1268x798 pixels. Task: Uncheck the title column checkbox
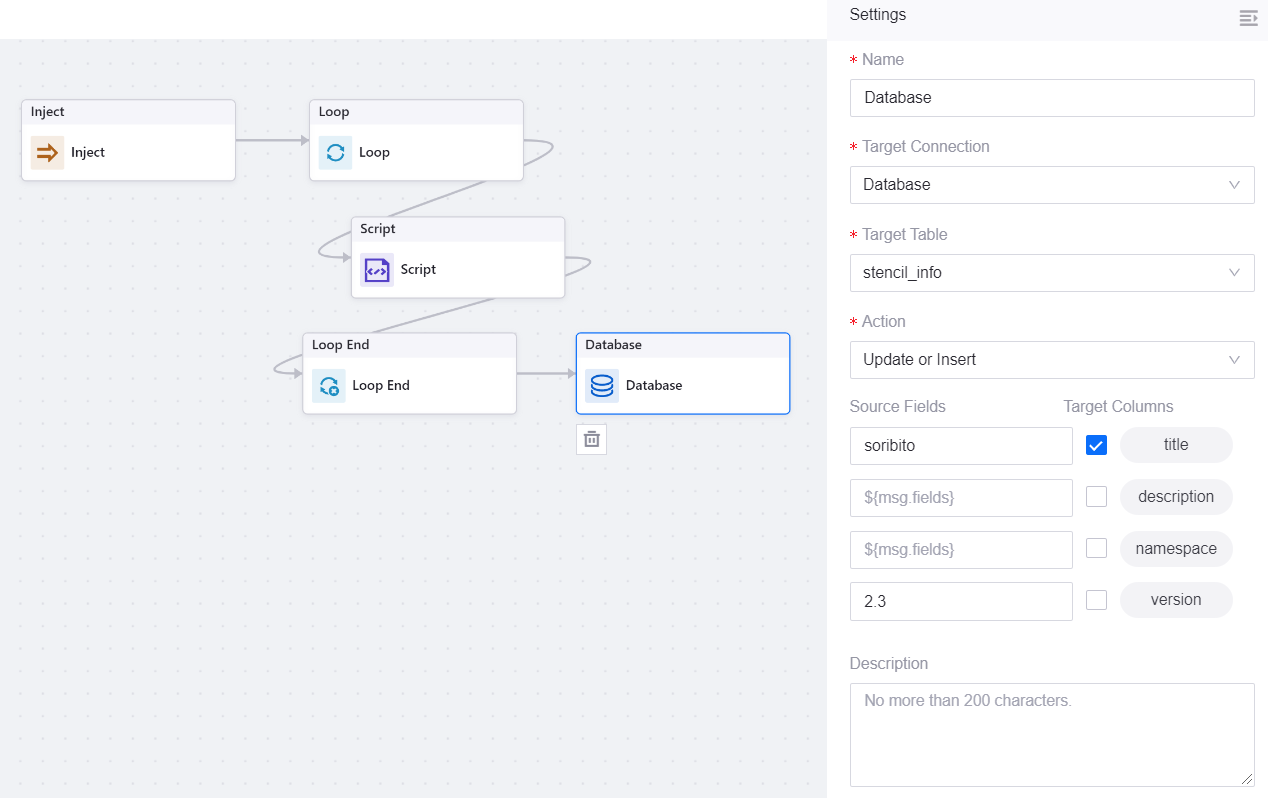(x=1096, y=446)
